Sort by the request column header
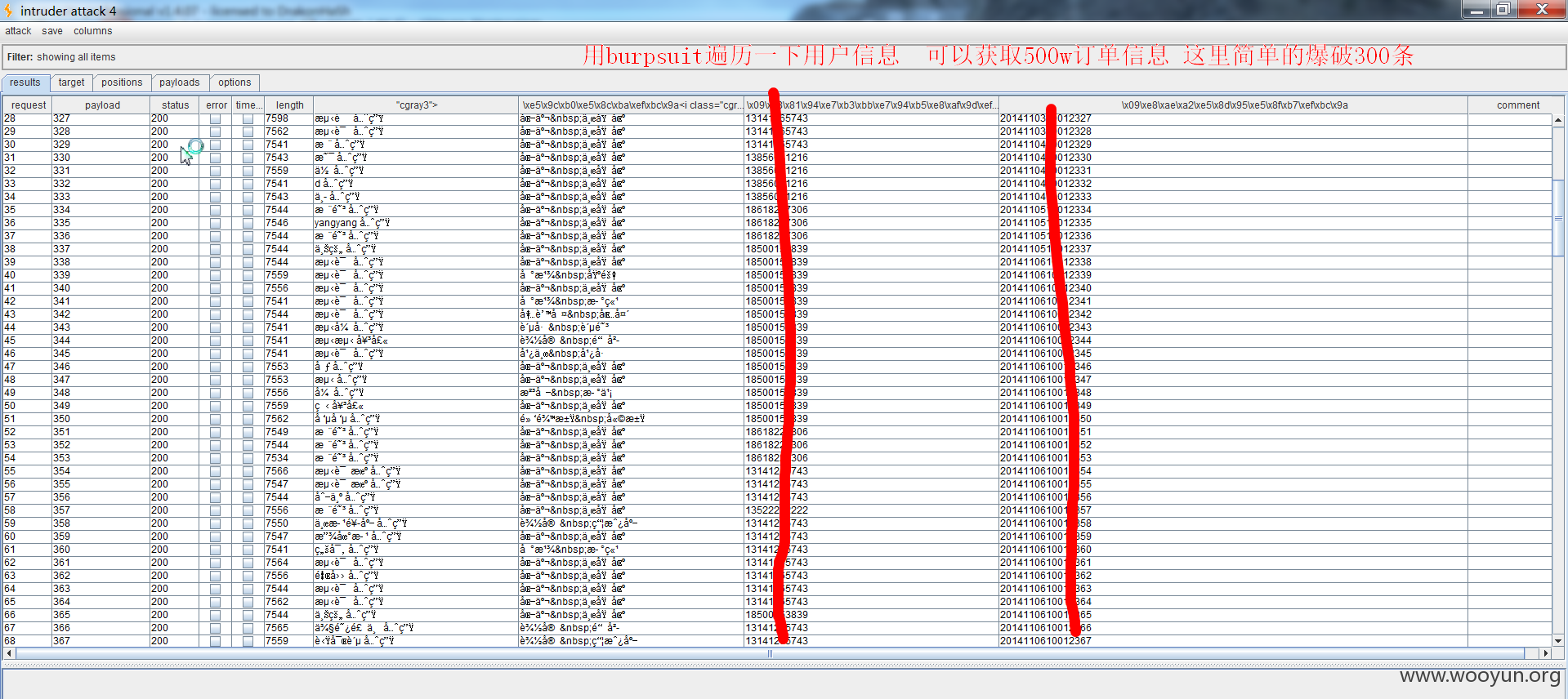Viewport: 1568px width, 699px height. pos(29,105)
